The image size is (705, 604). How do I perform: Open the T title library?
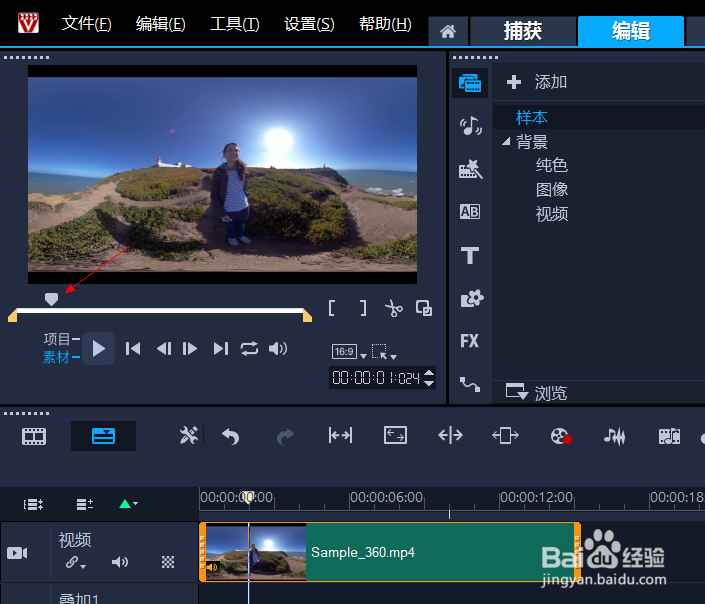[470, 255]
